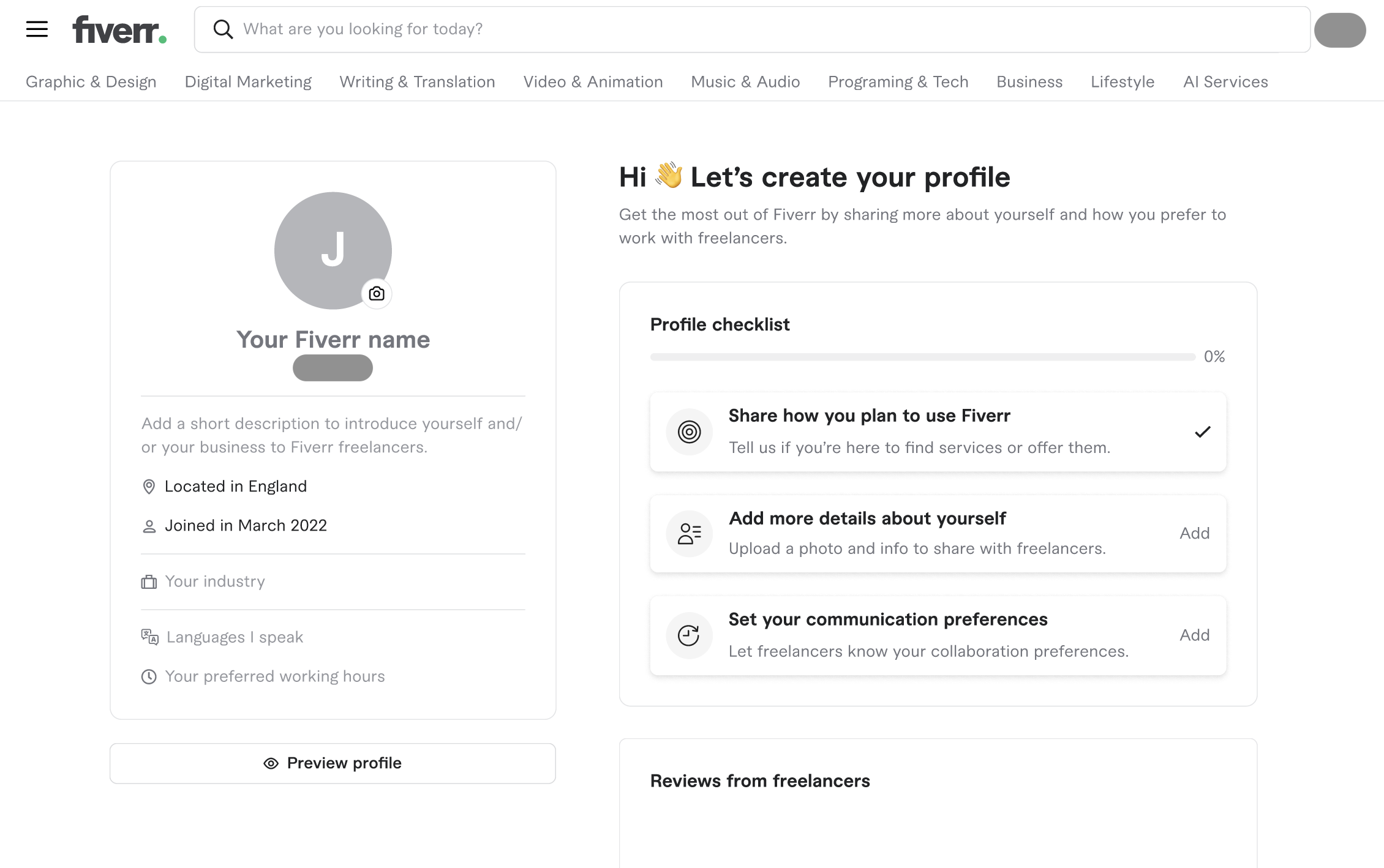Click the Your Fiverr name heading
Image resolution: width=1384 pixels, height=868 pixels.
tap(333, 340)
